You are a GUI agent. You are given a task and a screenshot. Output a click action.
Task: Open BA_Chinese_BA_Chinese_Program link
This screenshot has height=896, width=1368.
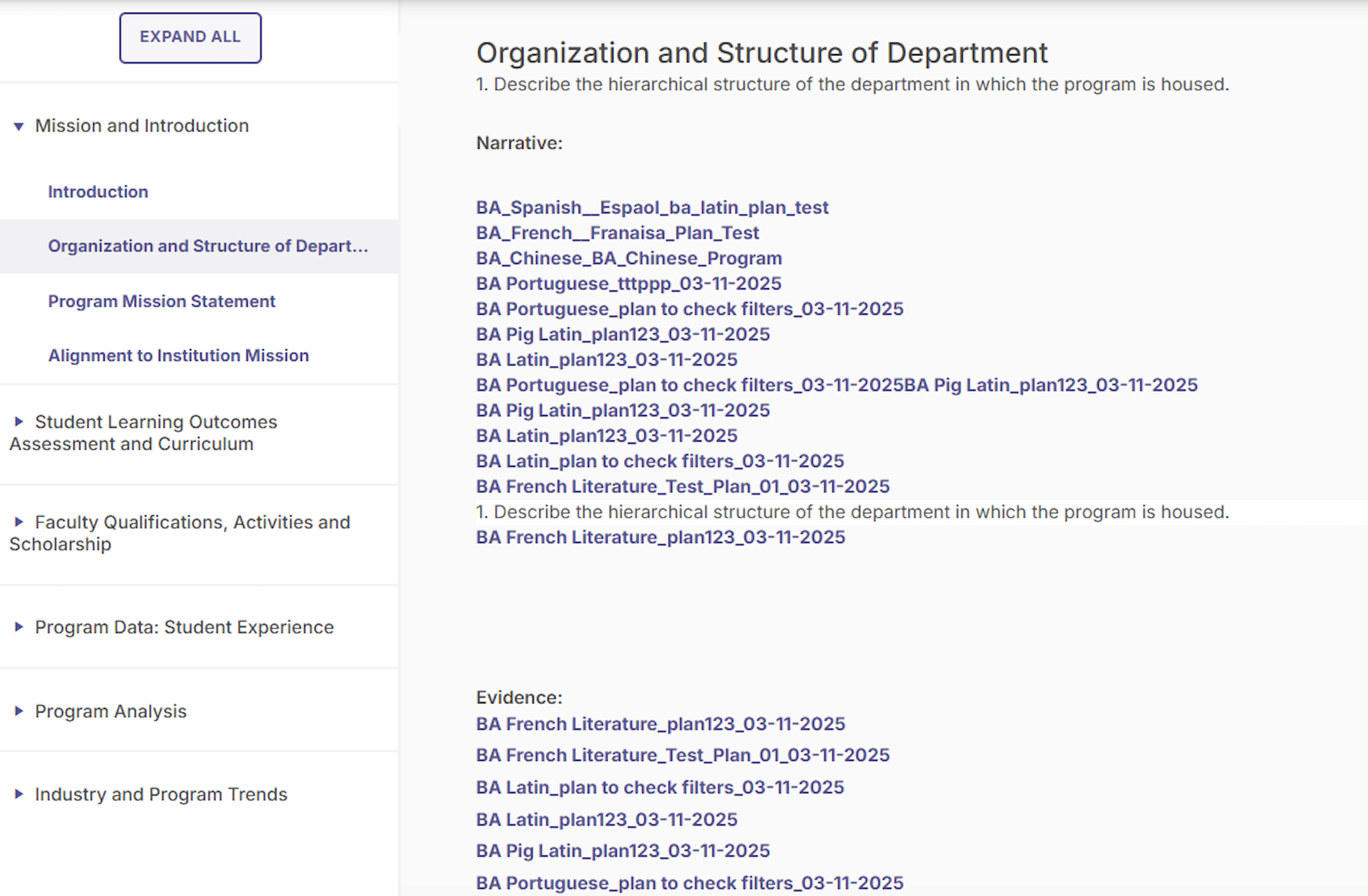(629, 258)
